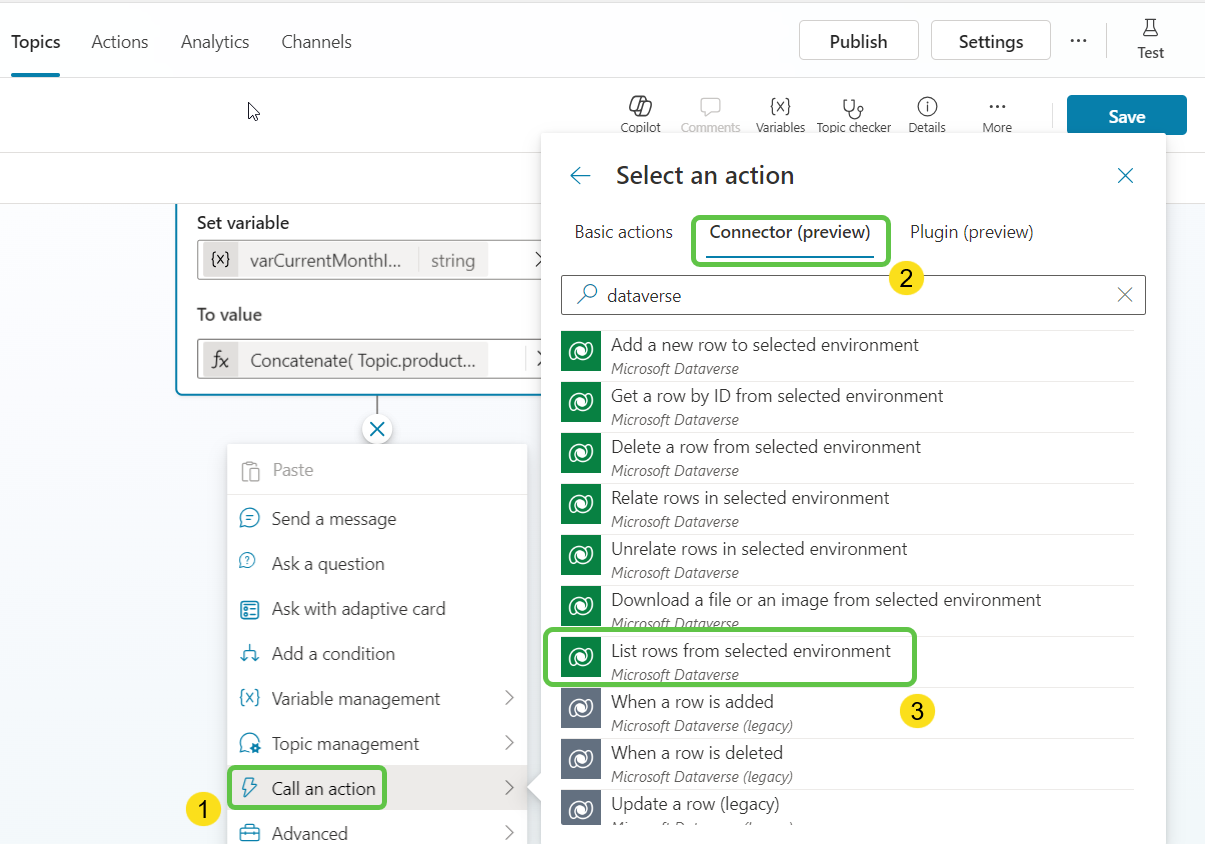Publish the bot
Image resolution: width=1205 pixels, height=844 pixels.
(x=858, y=40)
